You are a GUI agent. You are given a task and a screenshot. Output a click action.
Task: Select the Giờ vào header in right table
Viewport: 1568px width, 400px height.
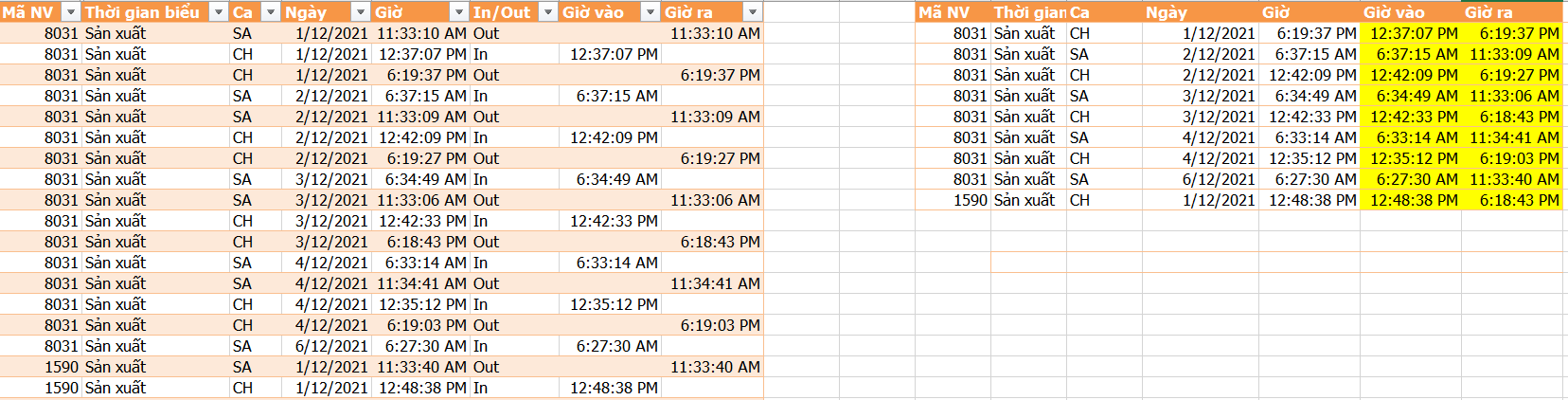coord(1410,12)
